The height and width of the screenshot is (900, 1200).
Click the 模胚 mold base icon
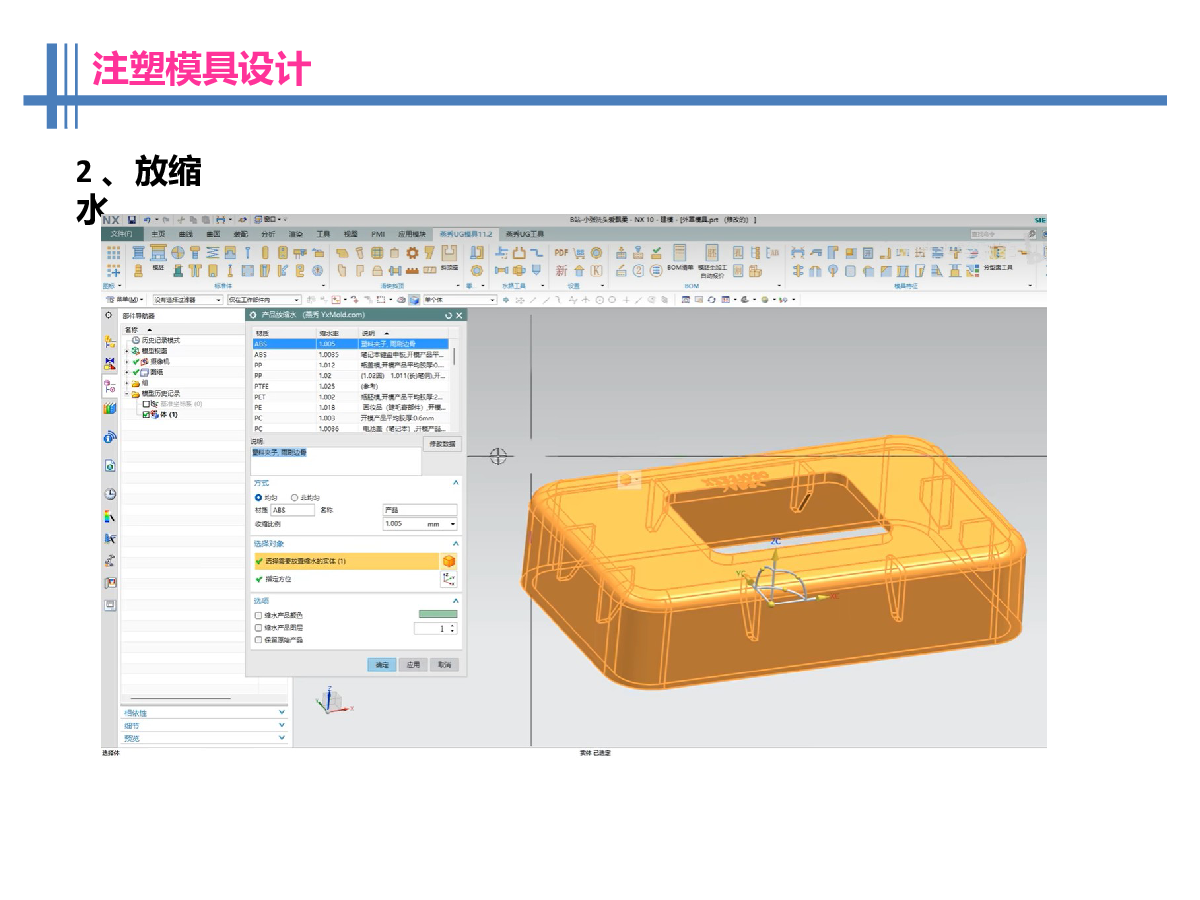tap(157, 256)
